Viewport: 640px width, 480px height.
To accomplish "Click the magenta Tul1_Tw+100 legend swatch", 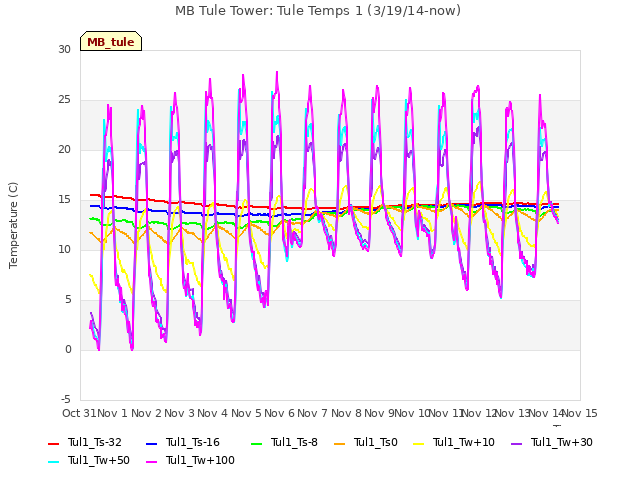I will pos(151,461).
